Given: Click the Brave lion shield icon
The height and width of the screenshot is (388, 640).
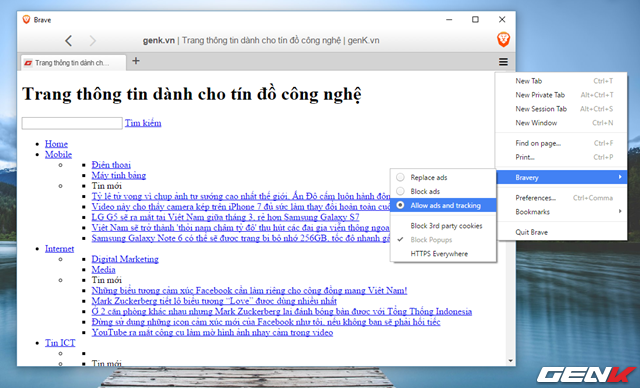Looking at the screenshot, I should point(503,40).
